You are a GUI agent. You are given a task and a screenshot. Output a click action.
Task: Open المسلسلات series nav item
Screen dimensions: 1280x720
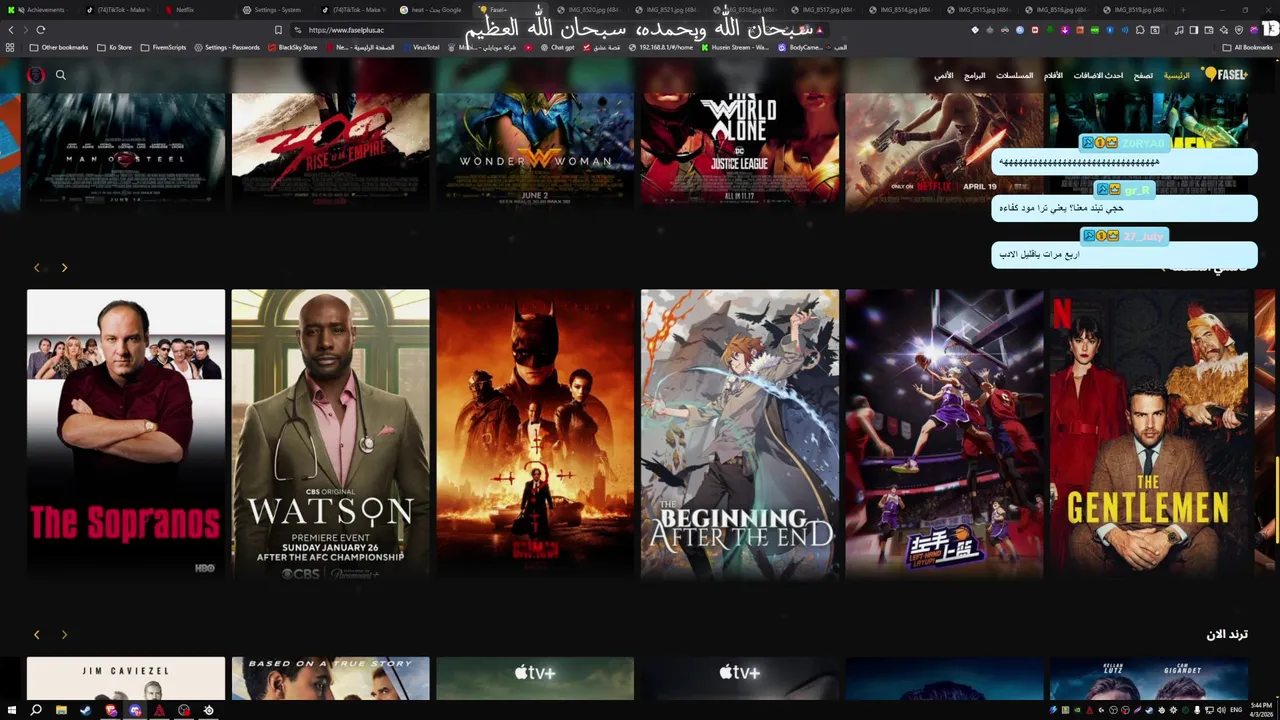[x=1014, y=75]
